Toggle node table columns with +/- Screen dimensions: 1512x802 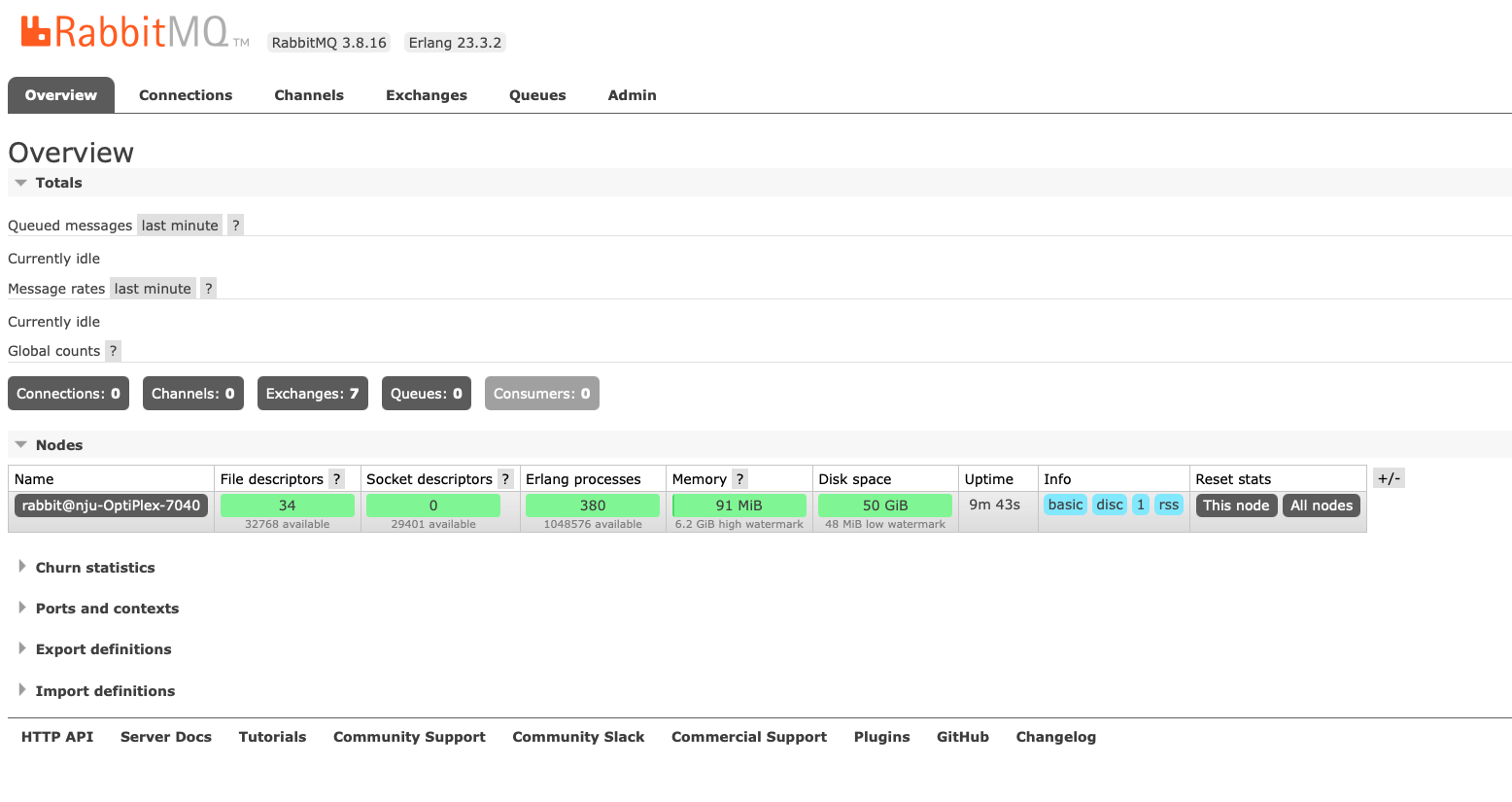tap(1389, 477)
